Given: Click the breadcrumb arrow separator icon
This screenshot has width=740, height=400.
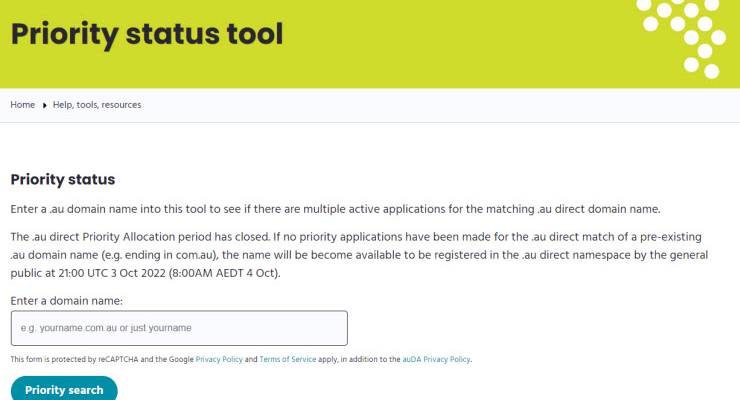Looking at the screenshot, I should pyautogui.click(x=44, y=105).
